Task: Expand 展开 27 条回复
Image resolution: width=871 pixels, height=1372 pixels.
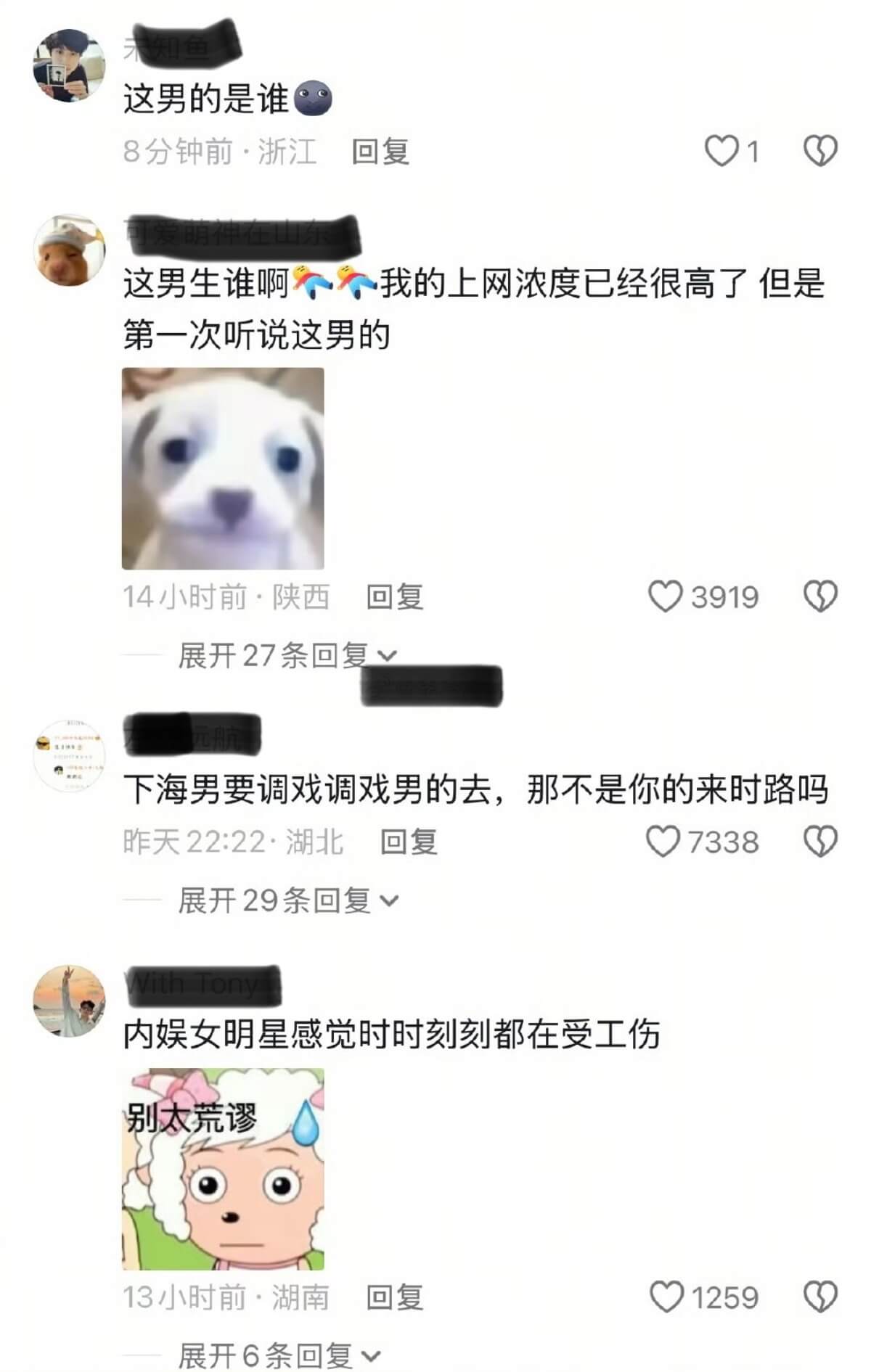Action: click(287, 655)
